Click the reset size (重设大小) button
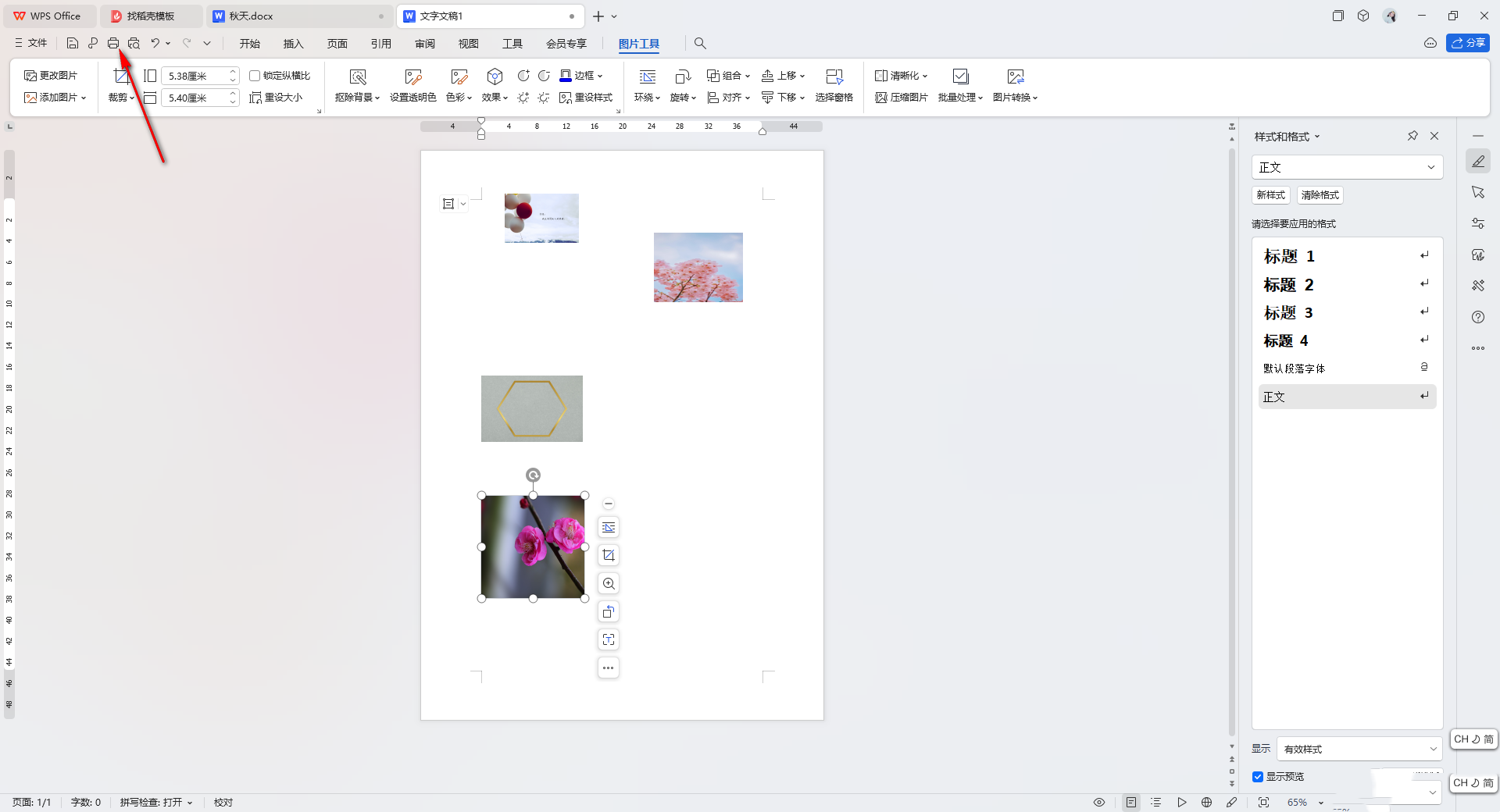 276,98
